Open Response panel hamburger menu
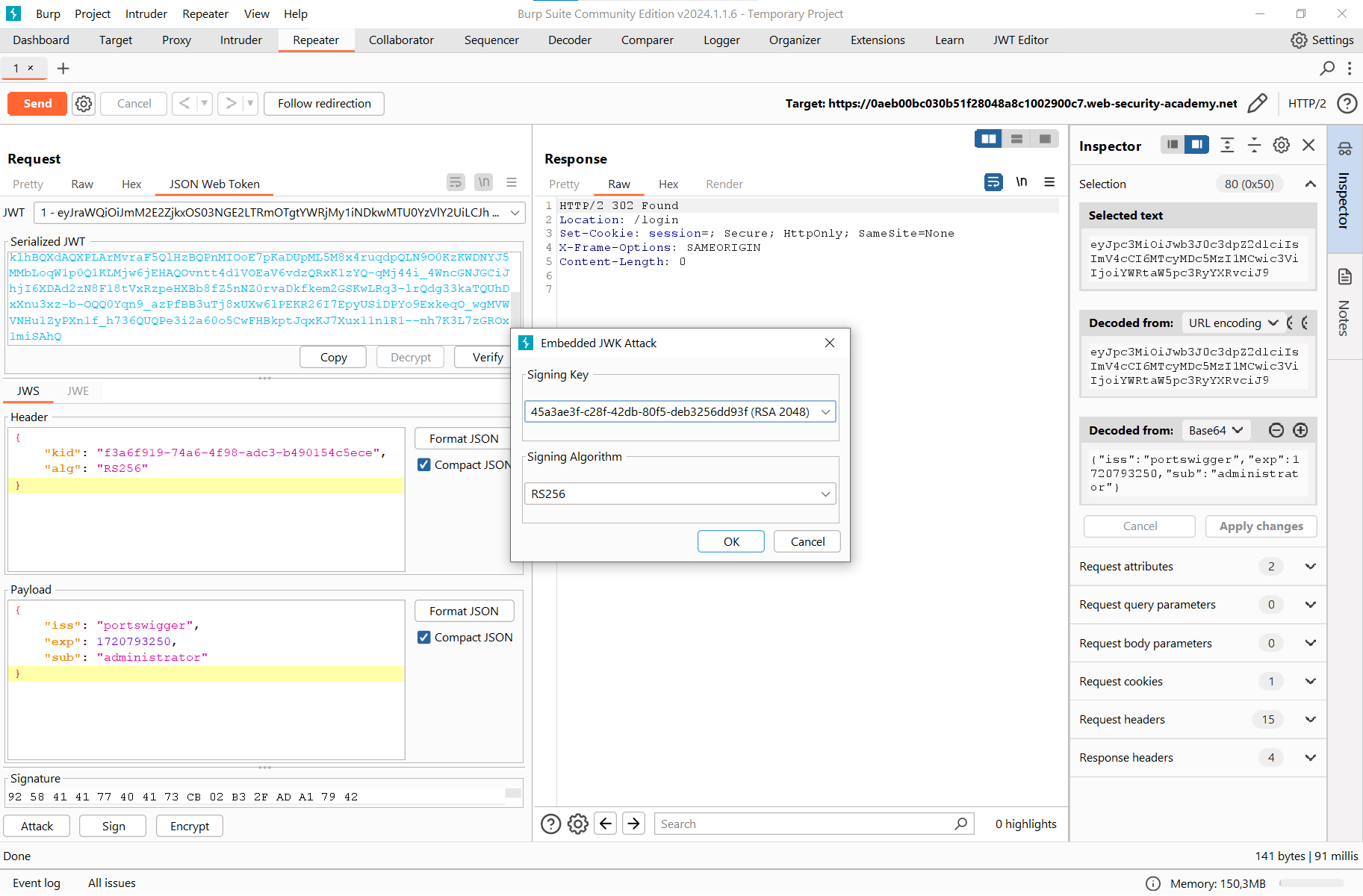 tap(1049, 182)
